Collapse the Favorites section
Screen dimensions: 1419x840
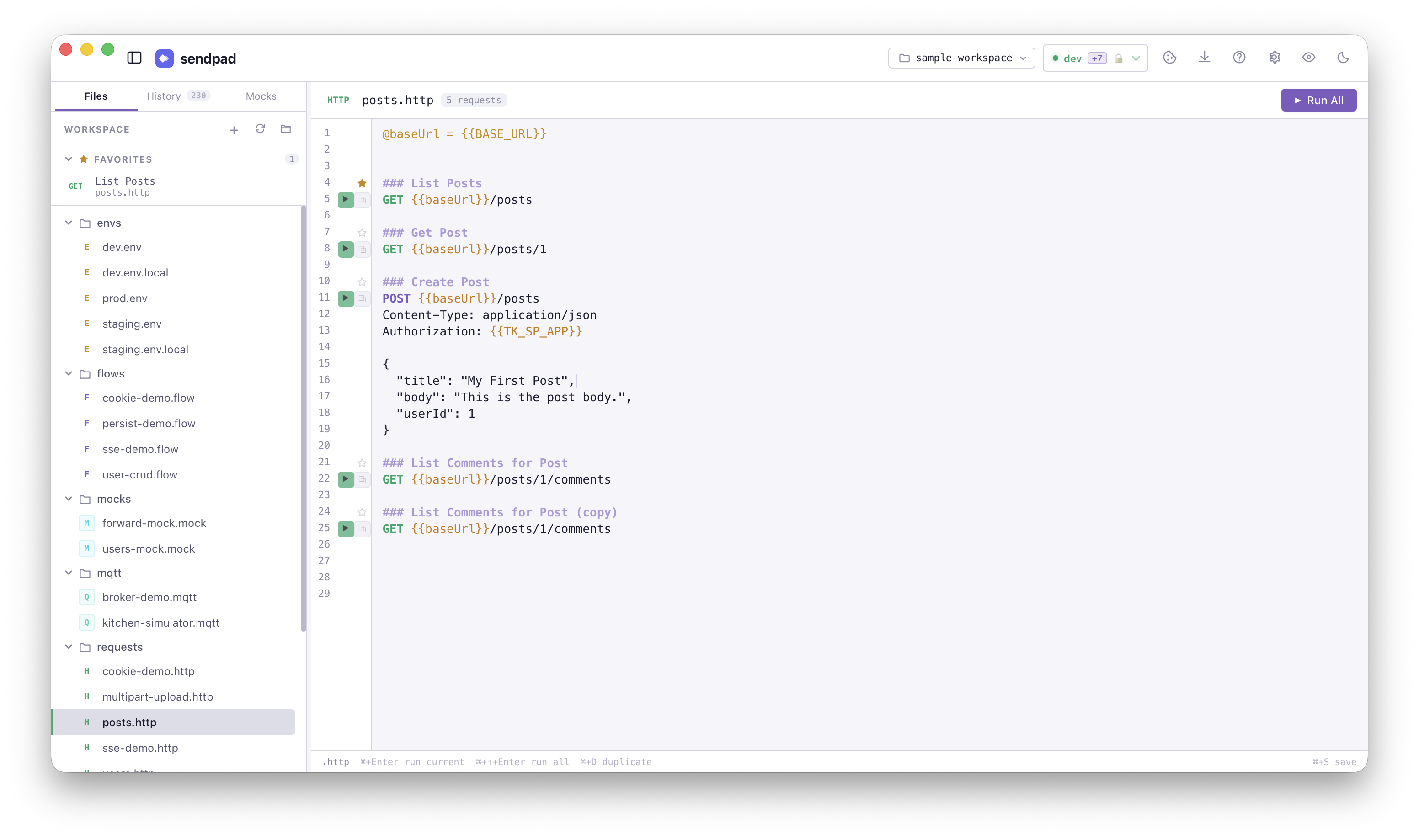(69, 159)
